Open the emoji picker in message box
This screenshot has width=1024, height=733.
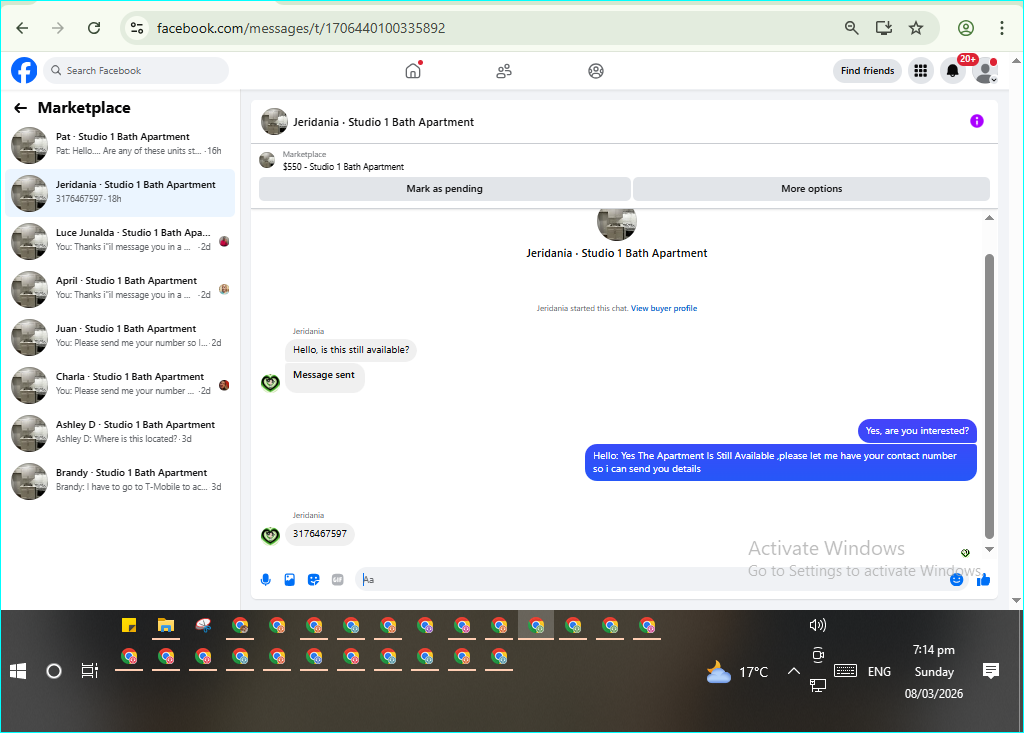pos(956,579)
